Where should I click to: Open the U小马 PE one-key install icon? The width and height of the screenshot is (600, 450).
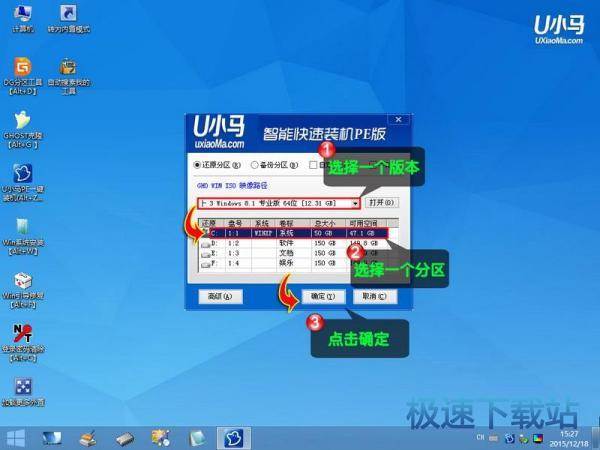[x=23, y=183]
